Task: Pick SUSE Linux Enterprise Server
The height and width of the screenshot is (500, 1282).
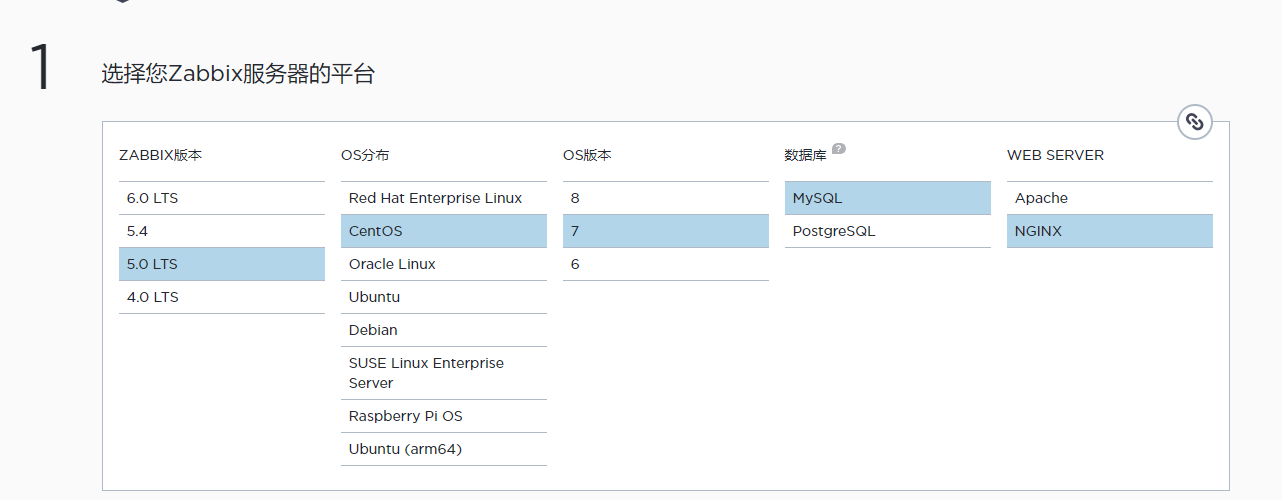Action: click(x=444, y=373)
